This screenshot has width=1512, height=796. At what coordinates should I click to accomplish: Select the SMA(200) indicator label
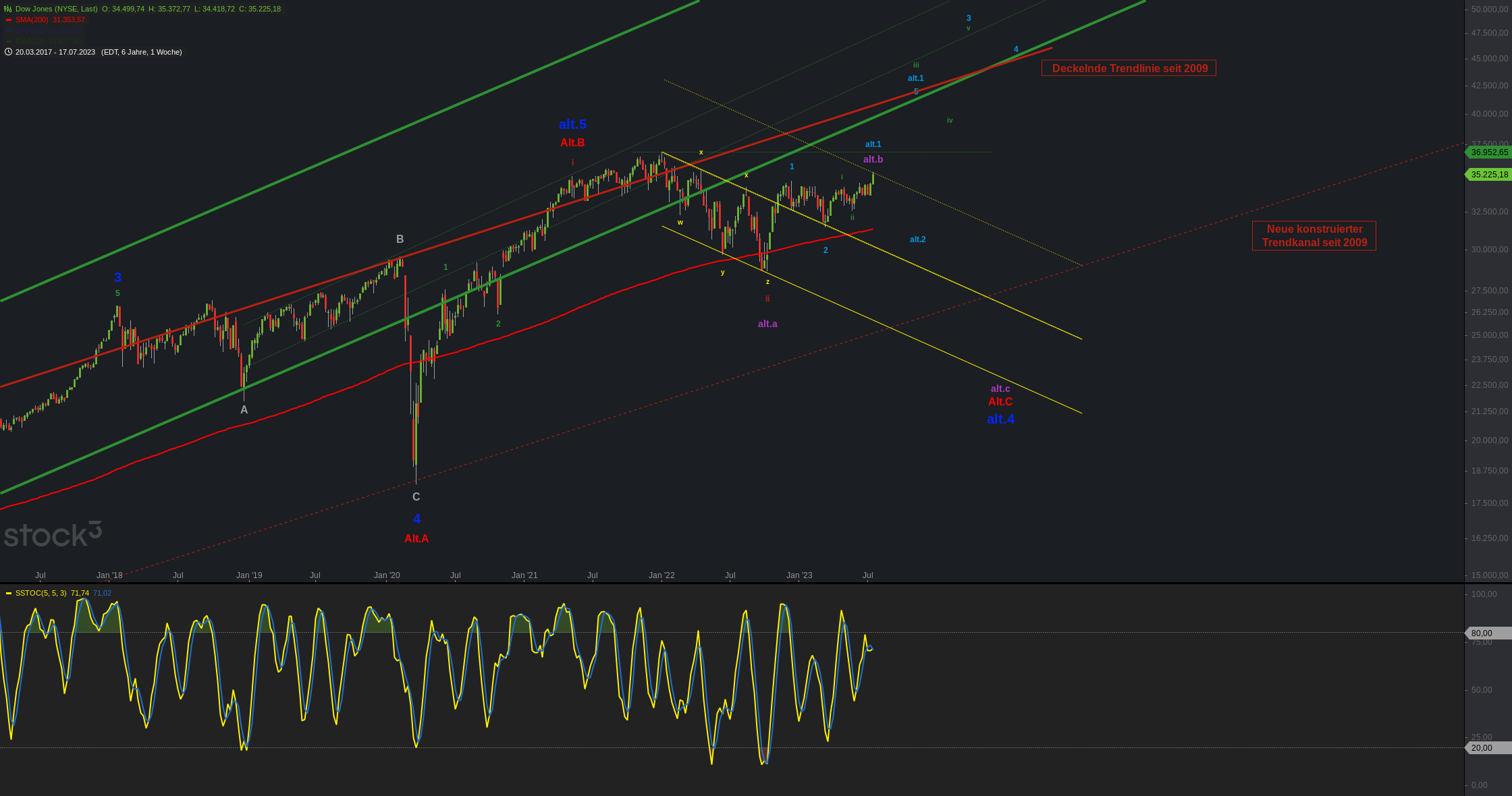(x=32, y=20)
